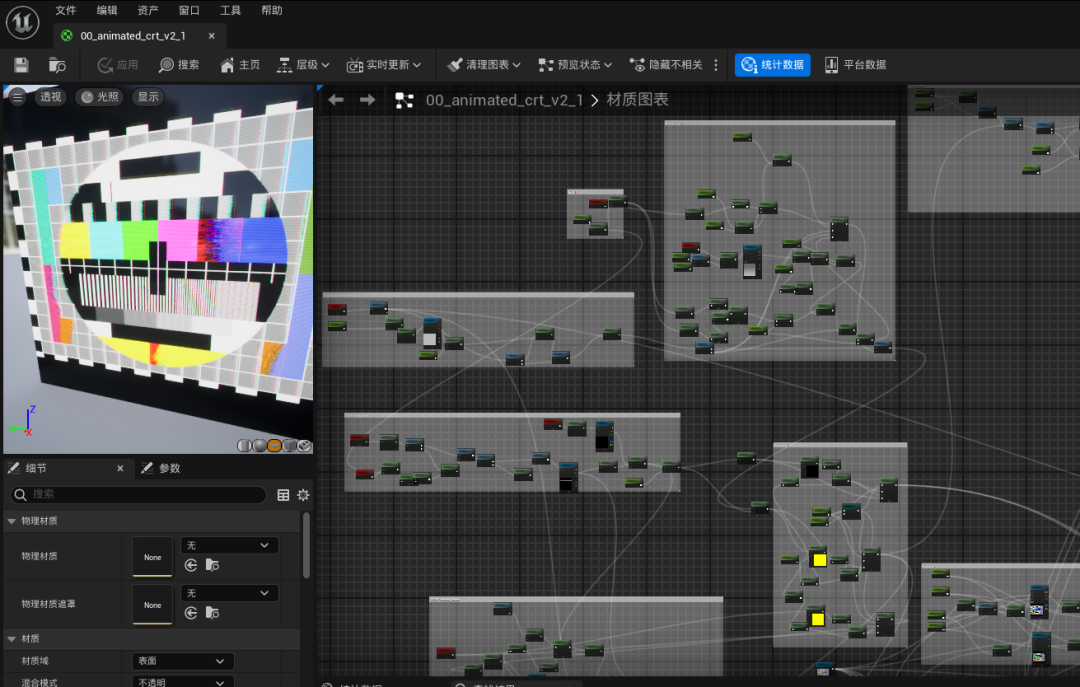Open the 清理图表 clean graph dropdown
This screenshot has width=1080, height=687.
(x=484, y=65)
